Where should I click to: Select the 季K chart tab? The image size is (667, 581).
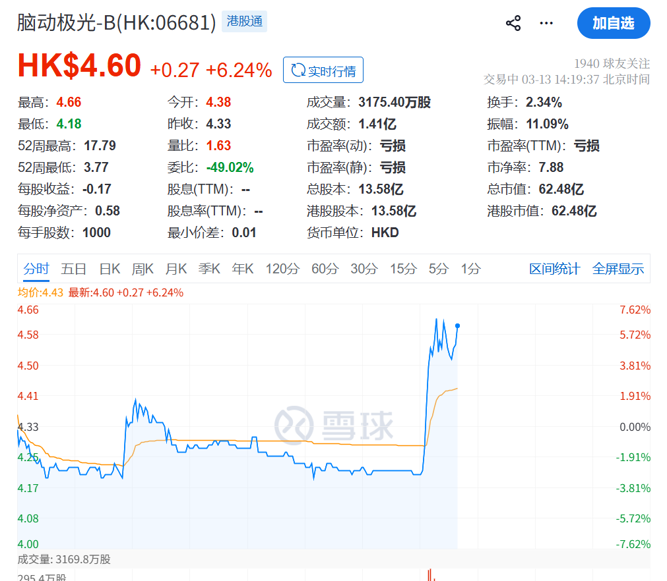[209, 268]
